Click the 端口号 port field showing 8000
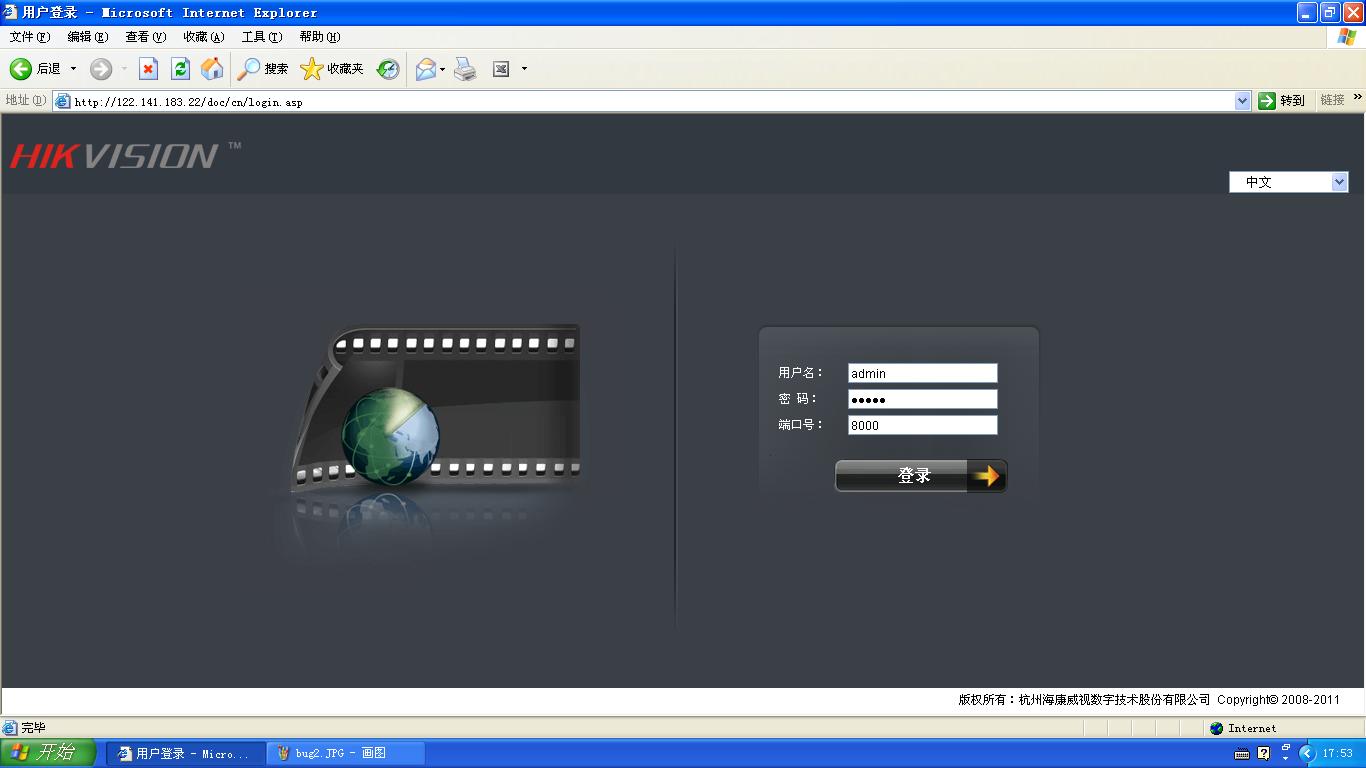This screenshot has height=768, width=1366. [x=923, y=425]
